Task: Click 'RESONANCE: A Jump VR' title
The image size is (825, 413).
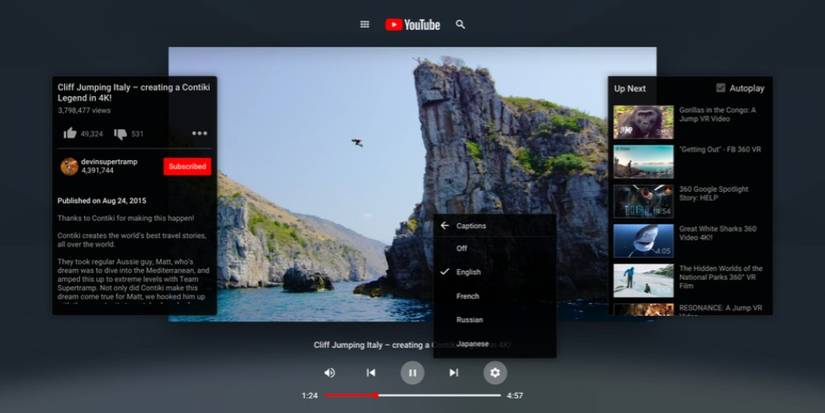Action: pos(720,308)
